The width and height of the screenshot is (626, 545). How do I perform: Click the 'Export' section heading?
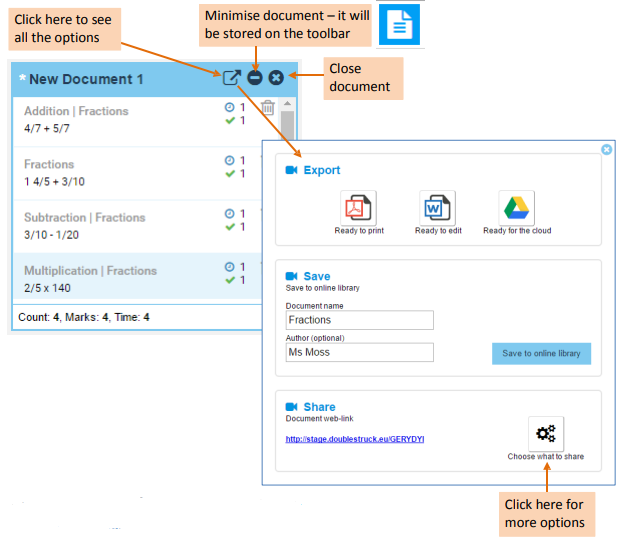point(321,170)
